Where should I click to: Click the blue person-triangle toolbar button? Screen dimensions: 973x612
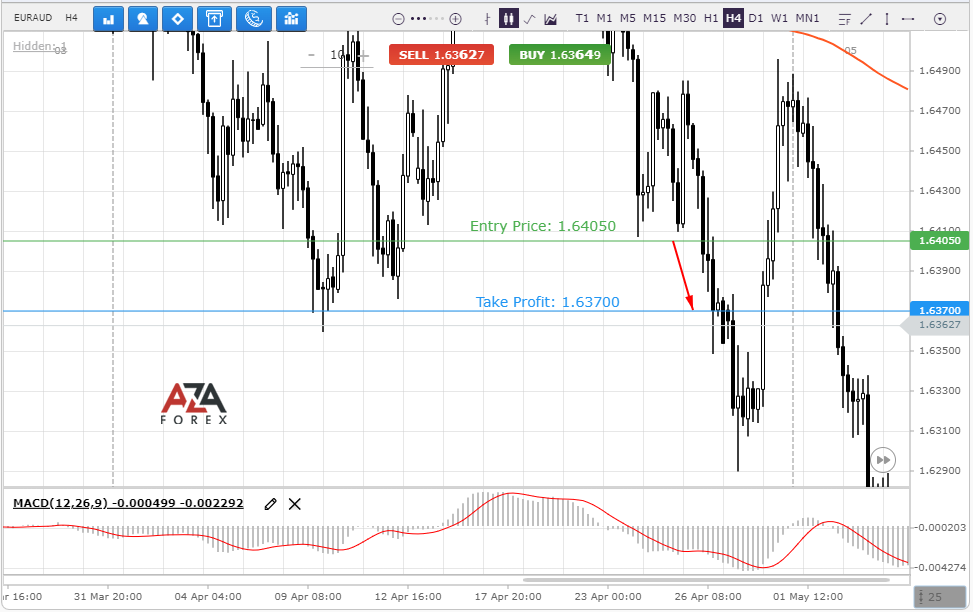coord(143,19)
